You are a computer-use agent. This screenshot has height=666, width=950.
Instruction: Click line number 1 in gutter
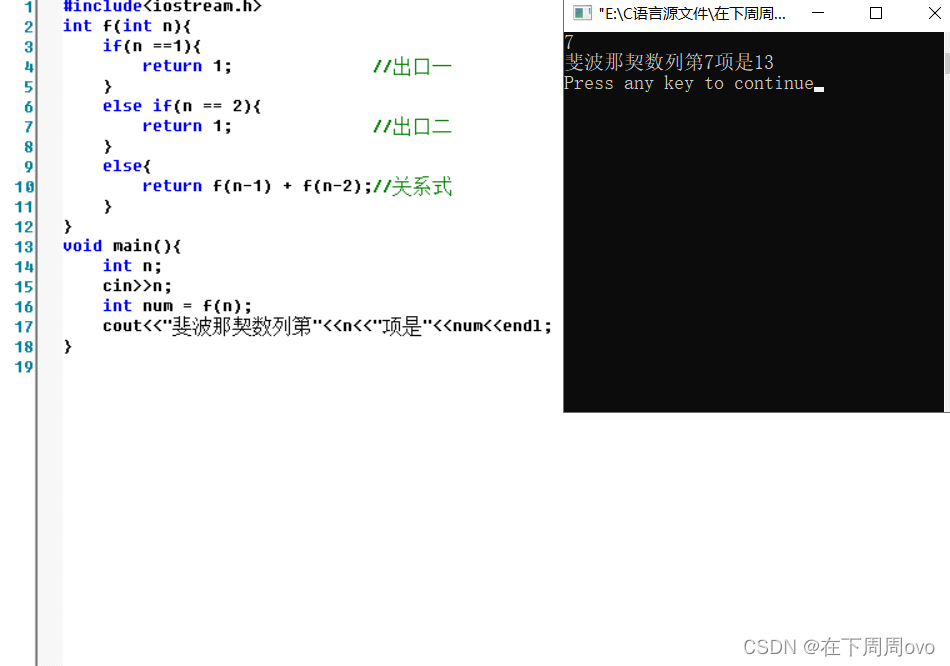[x=28, y=7]
